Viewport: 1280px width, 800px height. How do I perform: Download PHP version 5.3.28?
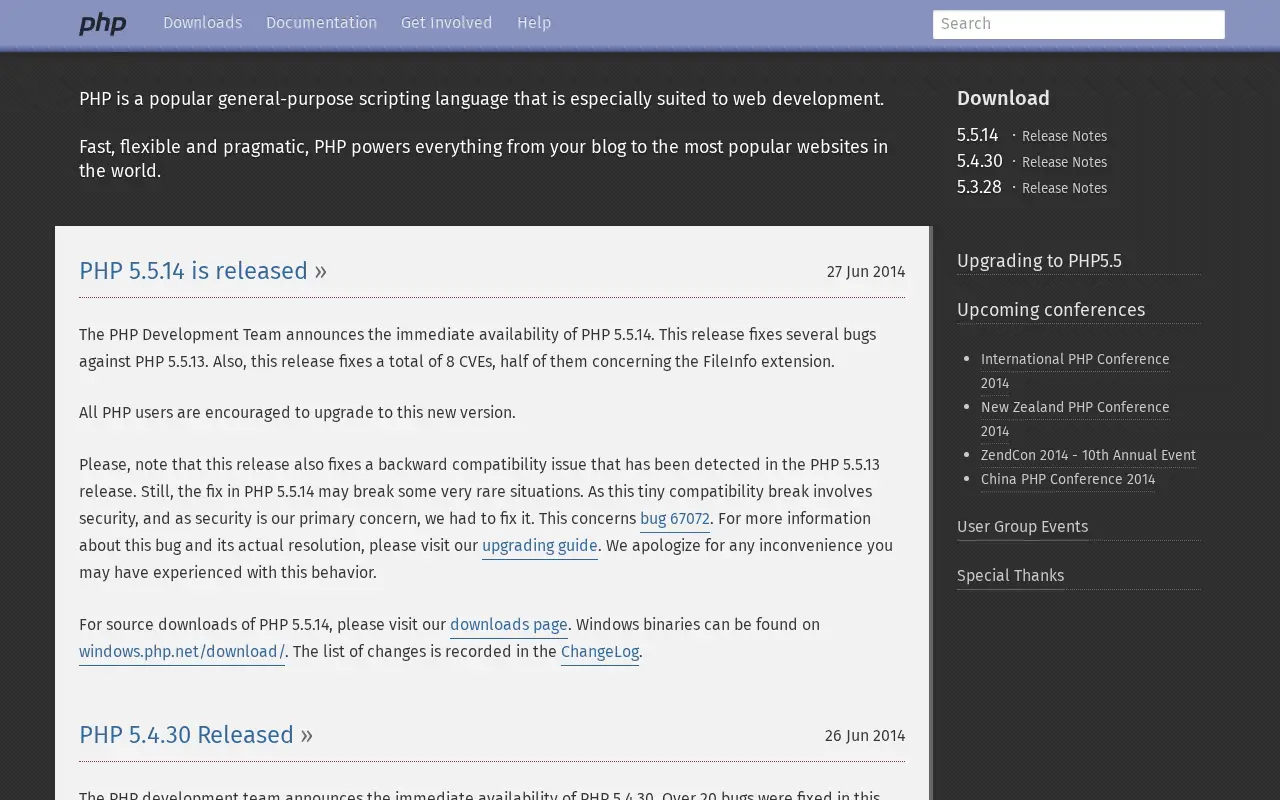979,187
